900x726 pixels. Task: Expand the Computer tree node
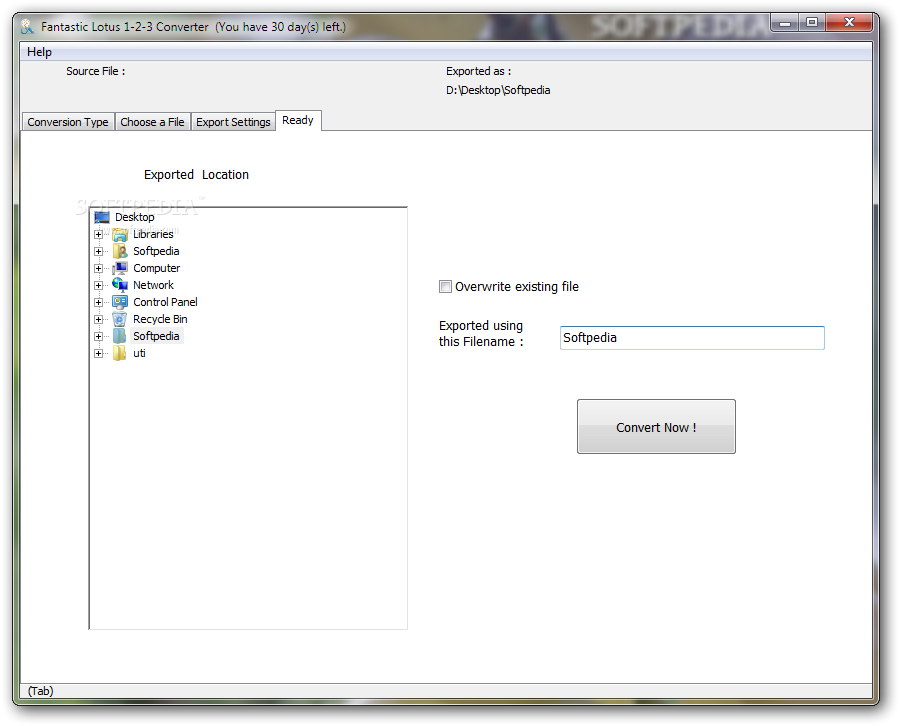coord(99,268)
